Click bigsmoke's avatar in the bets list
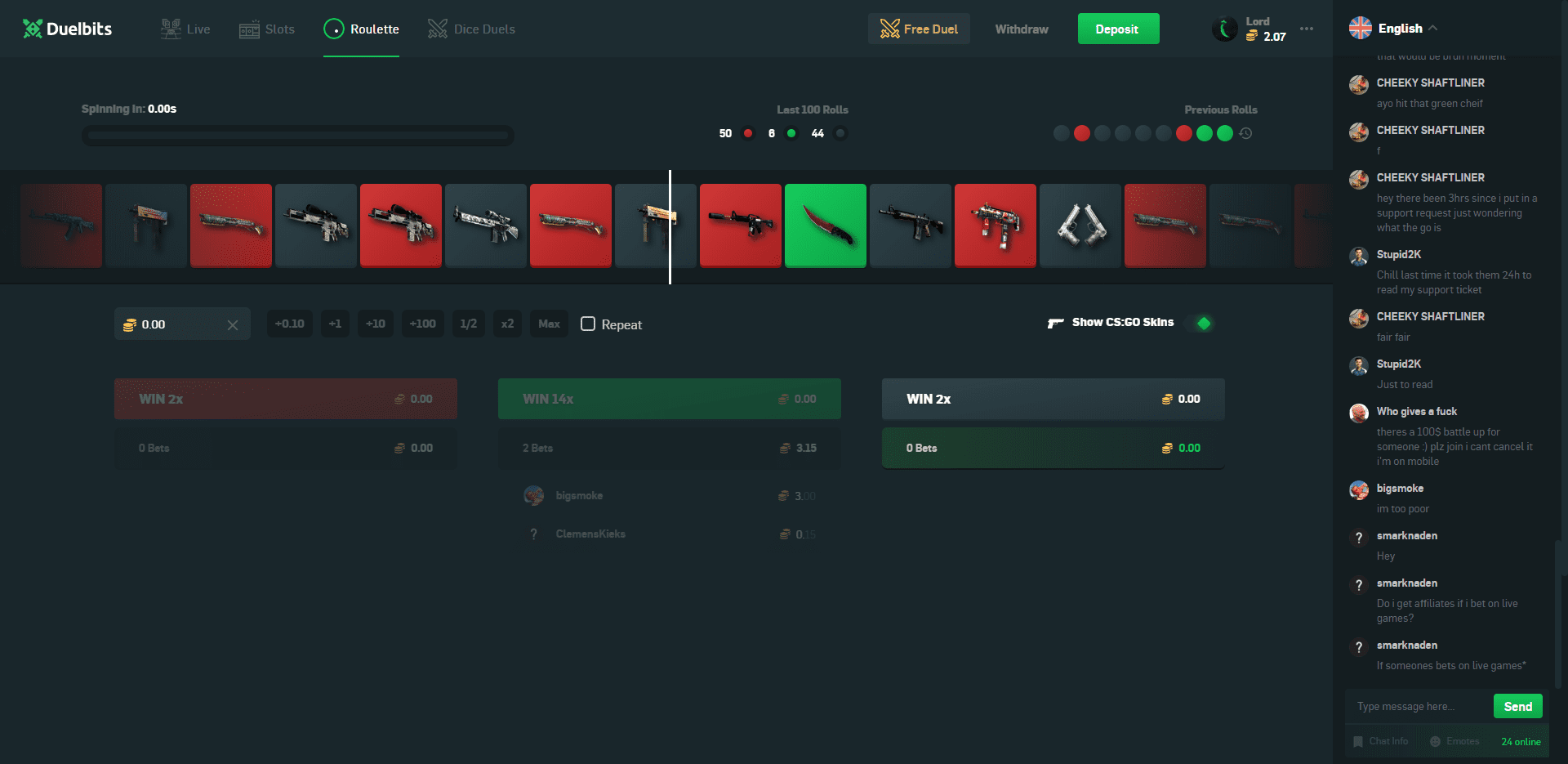Image resolution: width=1568 pixels, height=764 pixels. click(534, 495)
